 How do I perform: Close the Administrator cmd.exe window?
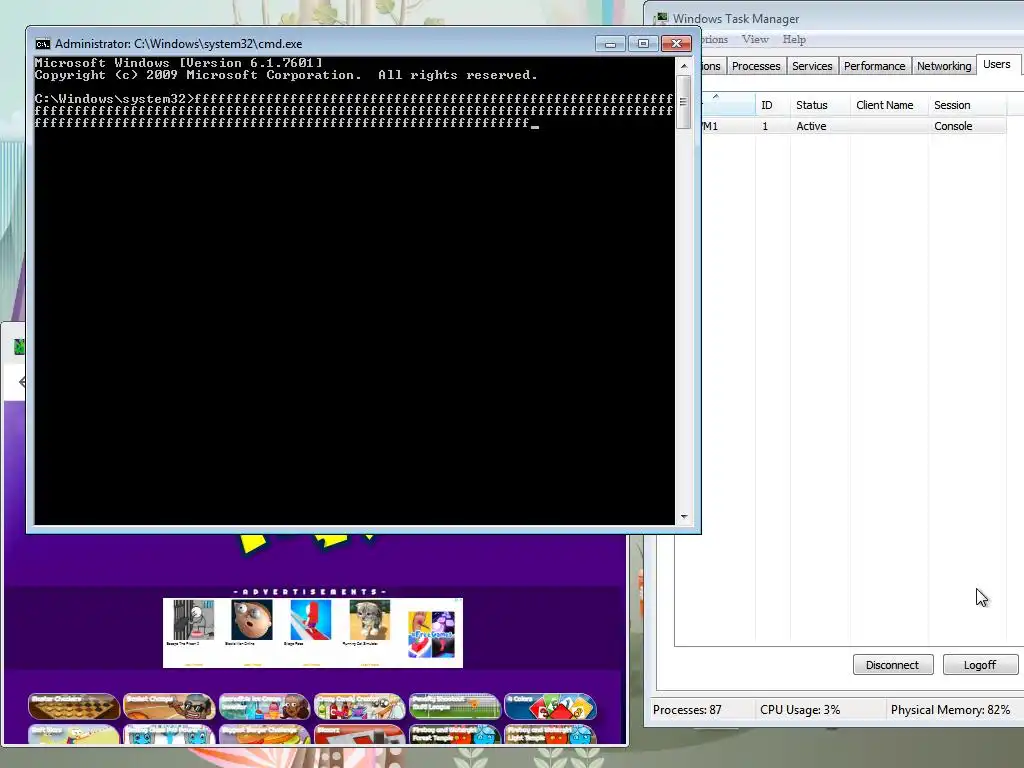coord(677,44)
